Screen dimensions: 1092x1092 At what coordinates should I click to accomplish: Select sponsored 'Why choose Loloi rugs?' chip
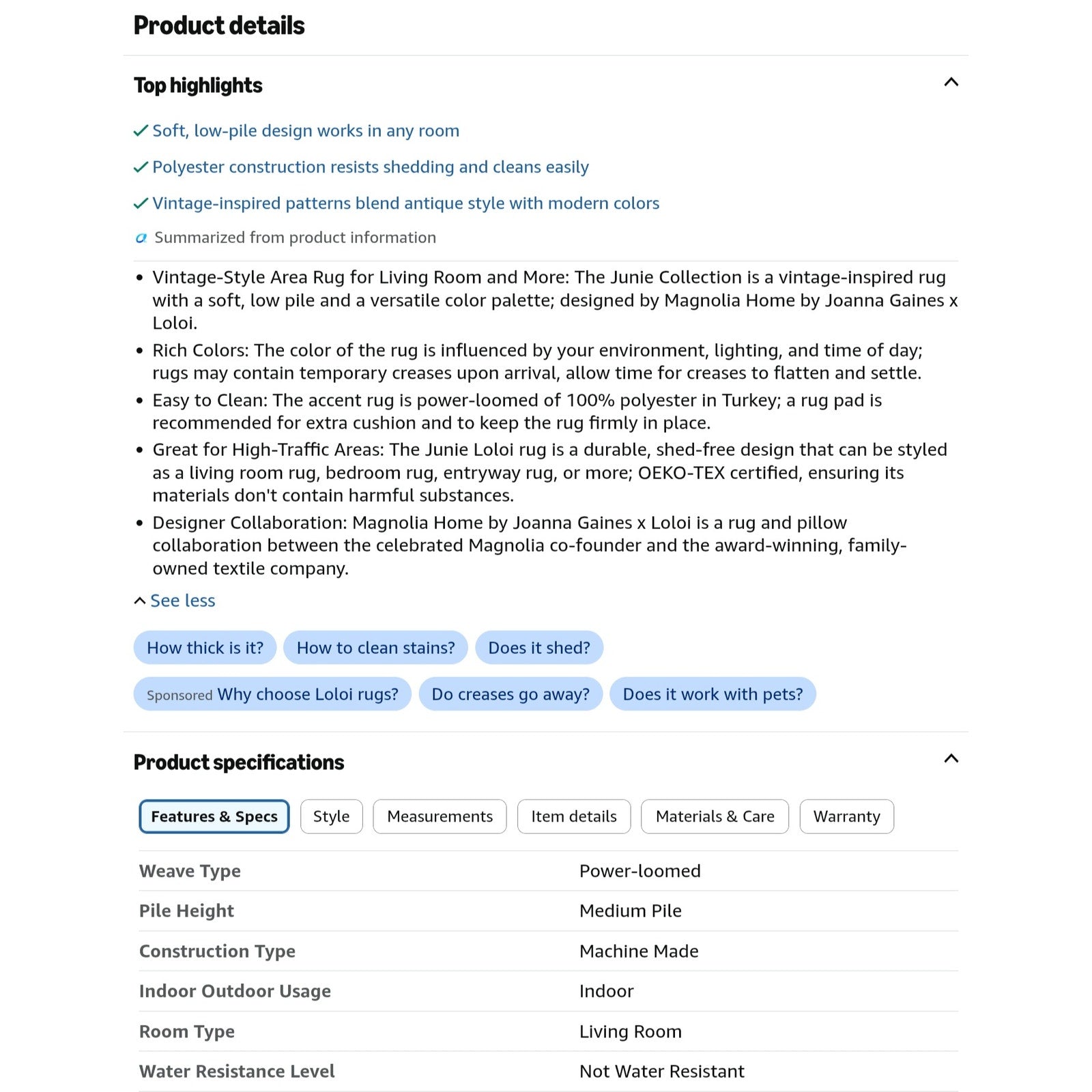coord(272,694)
